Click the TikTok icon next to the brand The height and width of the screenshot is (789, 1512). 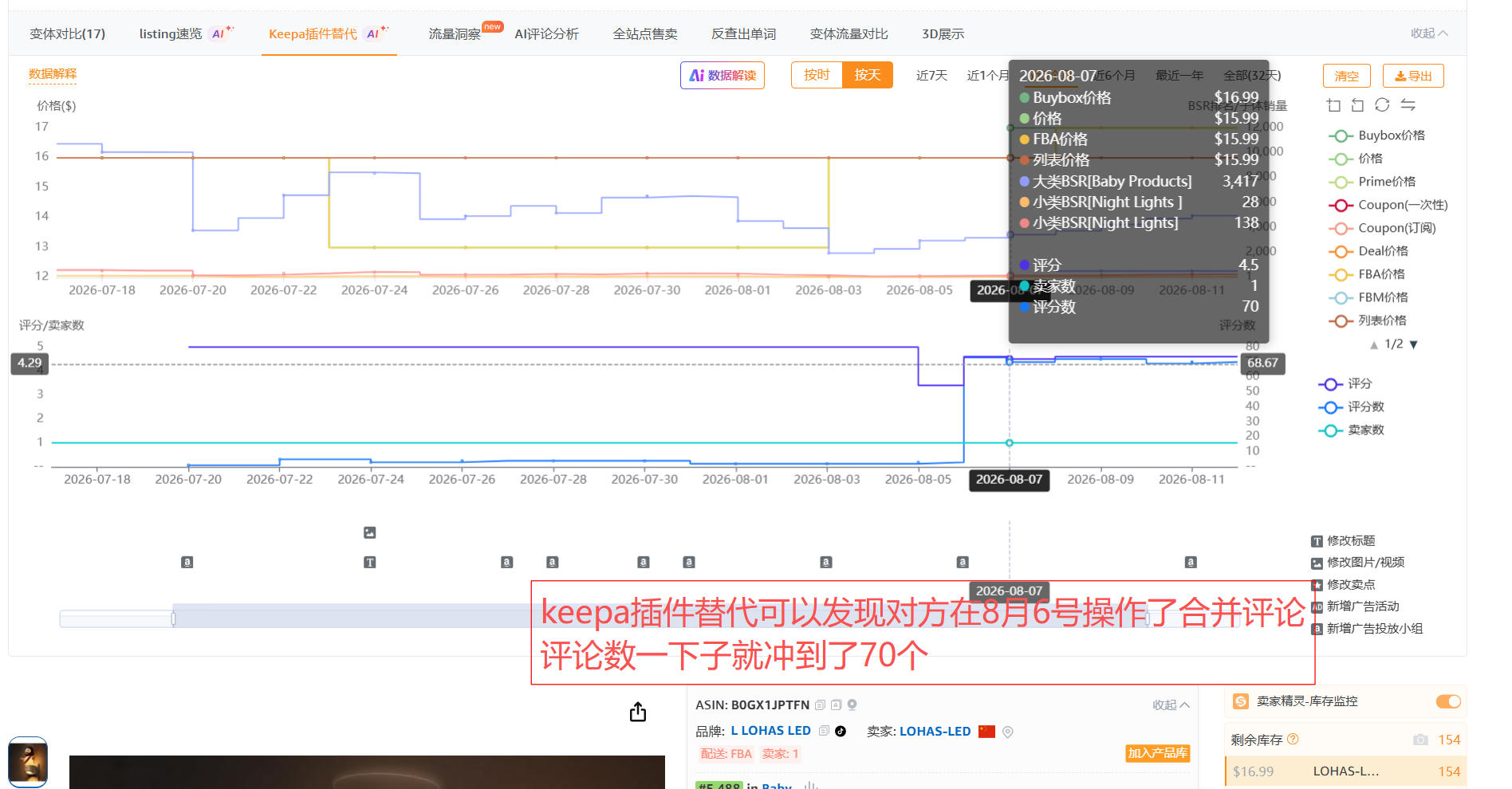841,731
